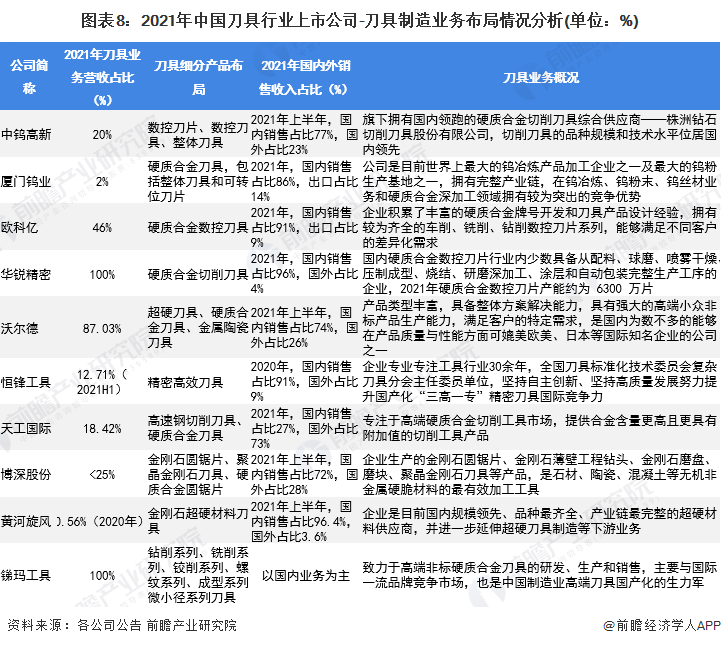Click the source note '资料来源：各公司公告 前瞻产业研究院'

coord(122,625)
